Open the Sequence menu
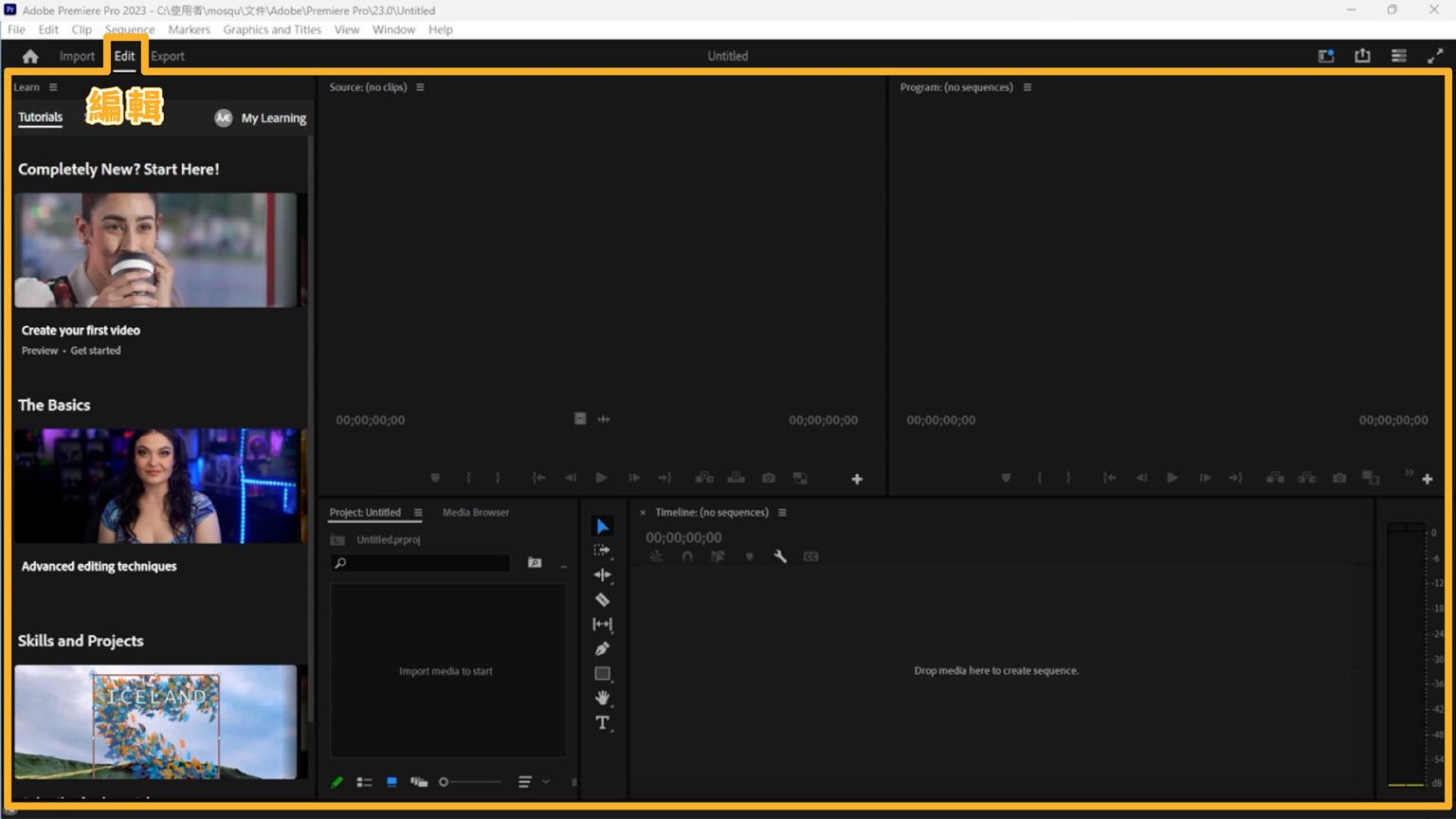This screenshot has height=819, width=1456. tap(129, 29)
